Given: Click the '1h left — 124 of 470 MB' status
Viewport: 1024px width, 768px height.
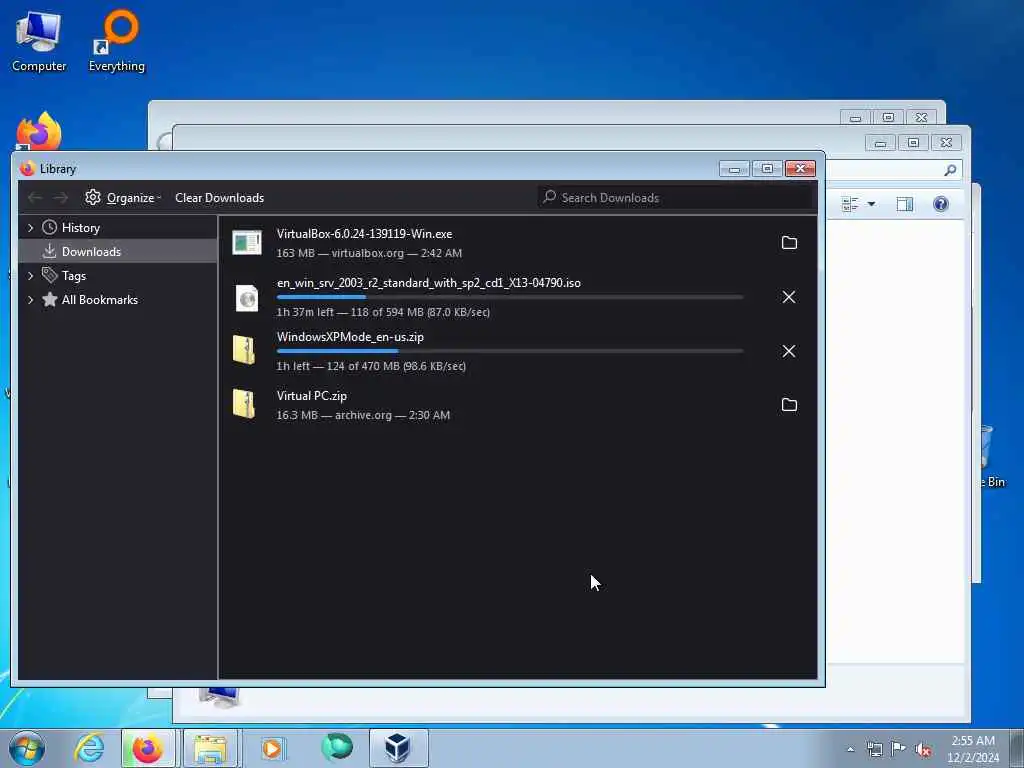Looking at the screenshot, I should pos(371,366).
